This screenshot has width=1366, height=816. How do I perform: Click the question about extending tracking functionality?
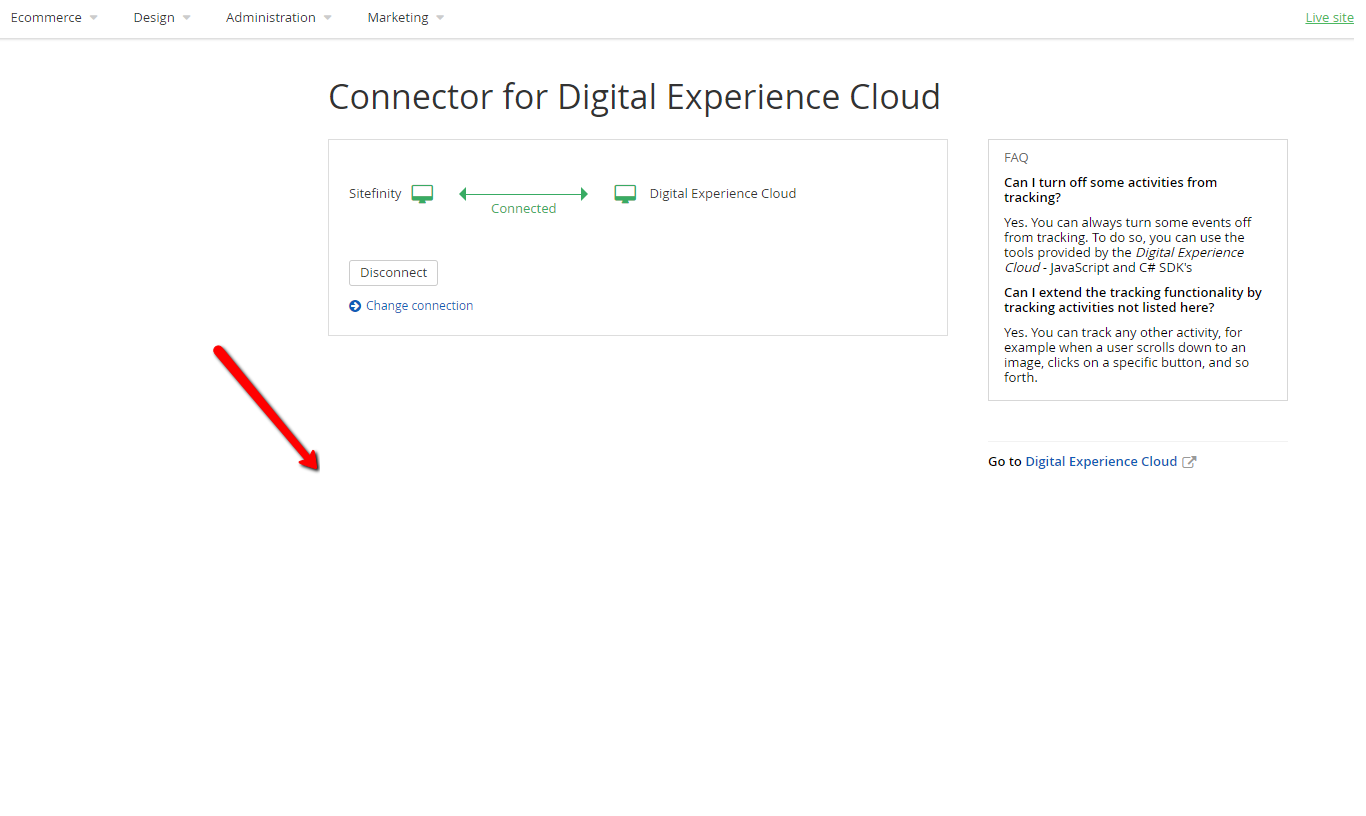coord(1133,300)
